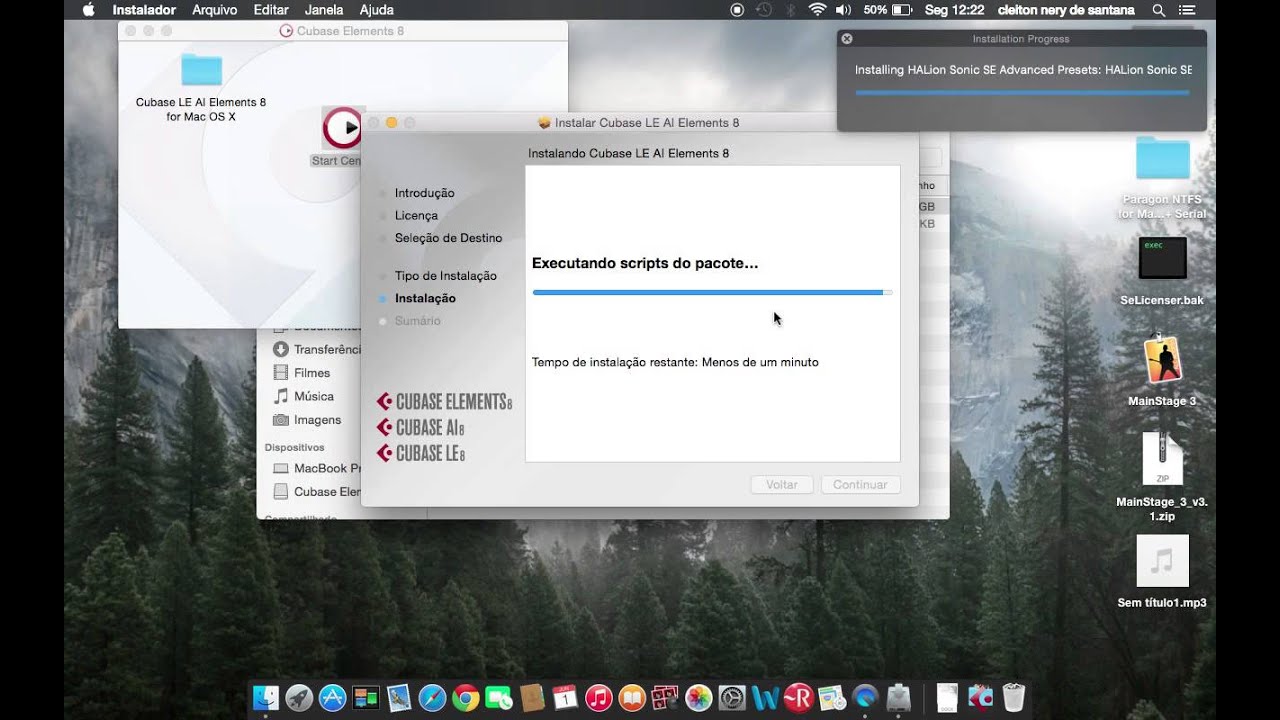The image size is (1280, 720).
Task: Select the SeLicenser.bak exec file on desktop
Action: (1162, 258)
